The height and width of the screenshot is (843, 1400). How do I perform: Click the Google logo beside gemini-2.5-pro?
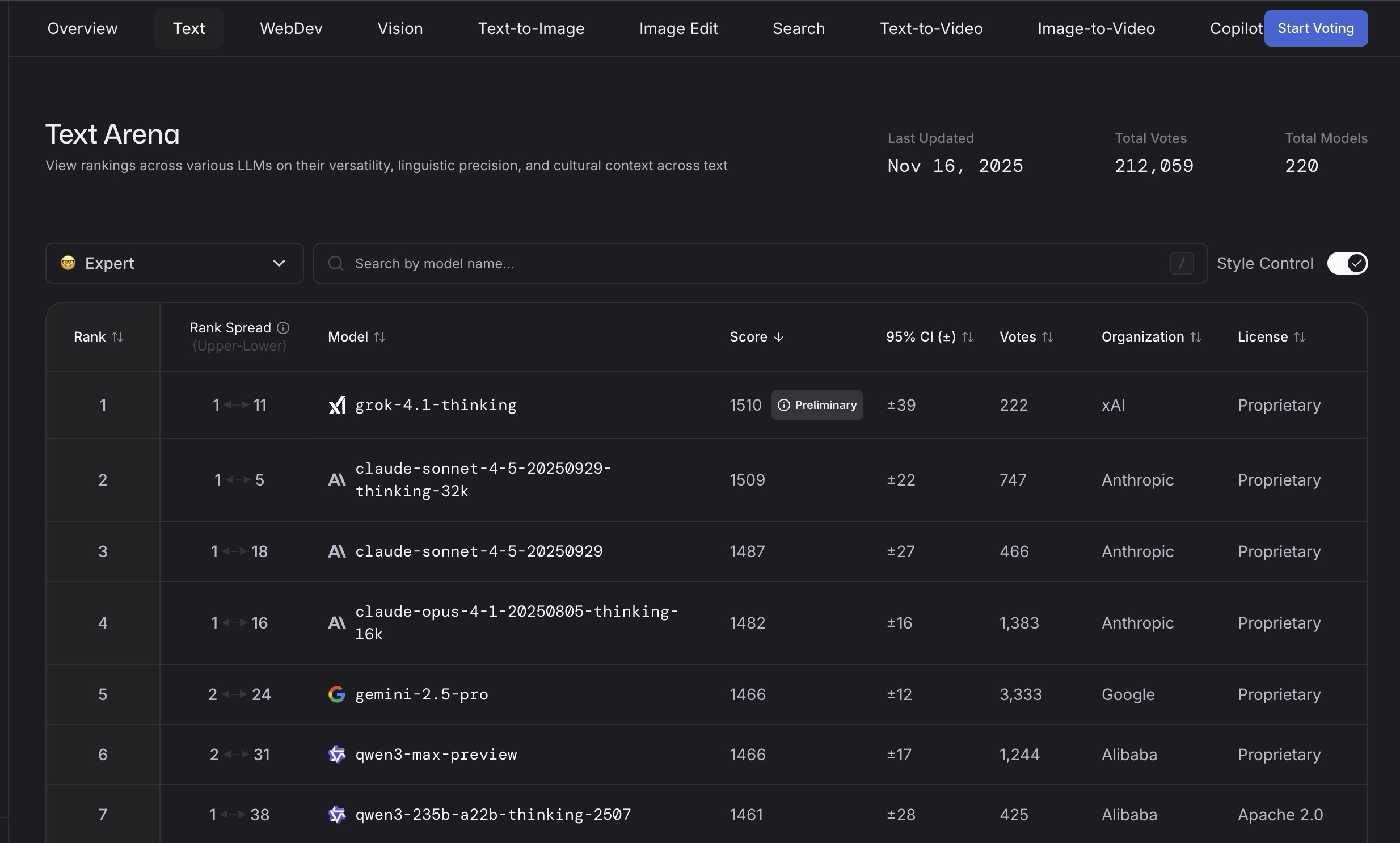click(x=337, y=694)
